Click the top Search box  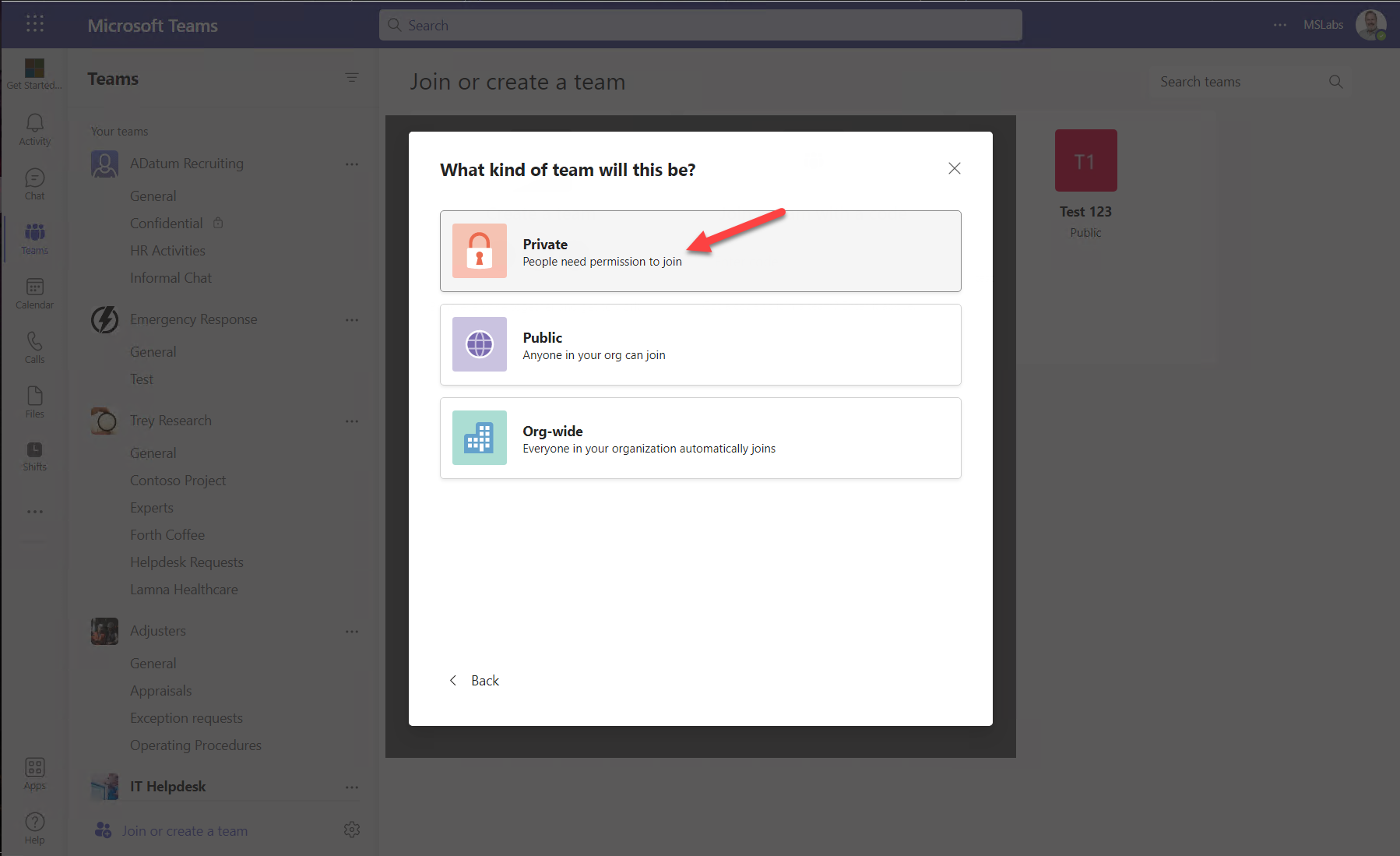pos(701,25)
